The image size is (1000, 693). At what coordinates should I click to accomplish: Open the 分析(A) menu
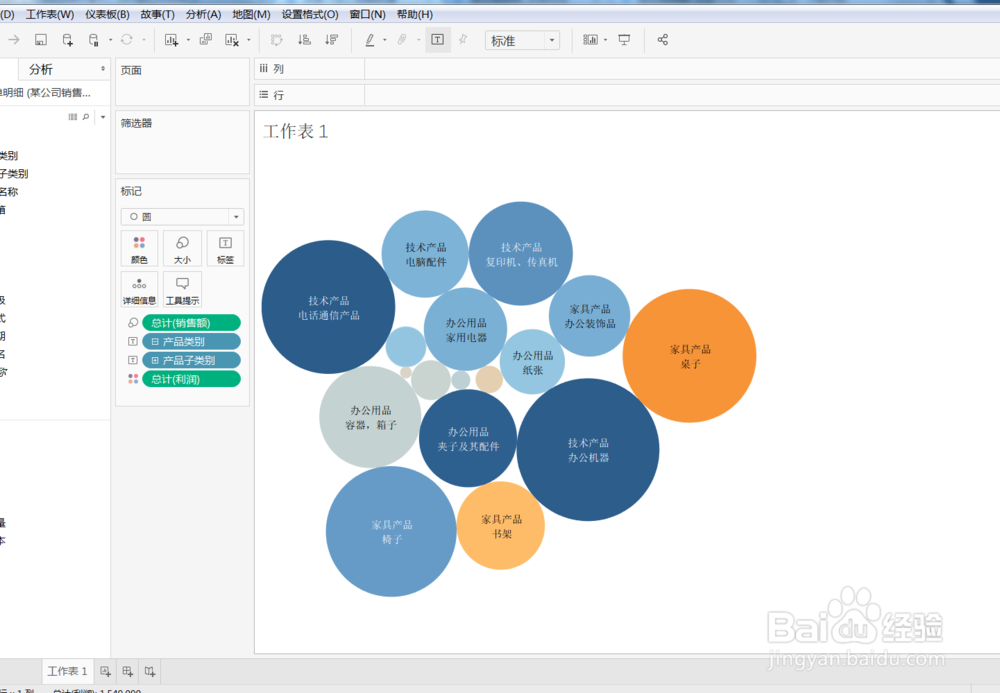(x=203, y=14)
